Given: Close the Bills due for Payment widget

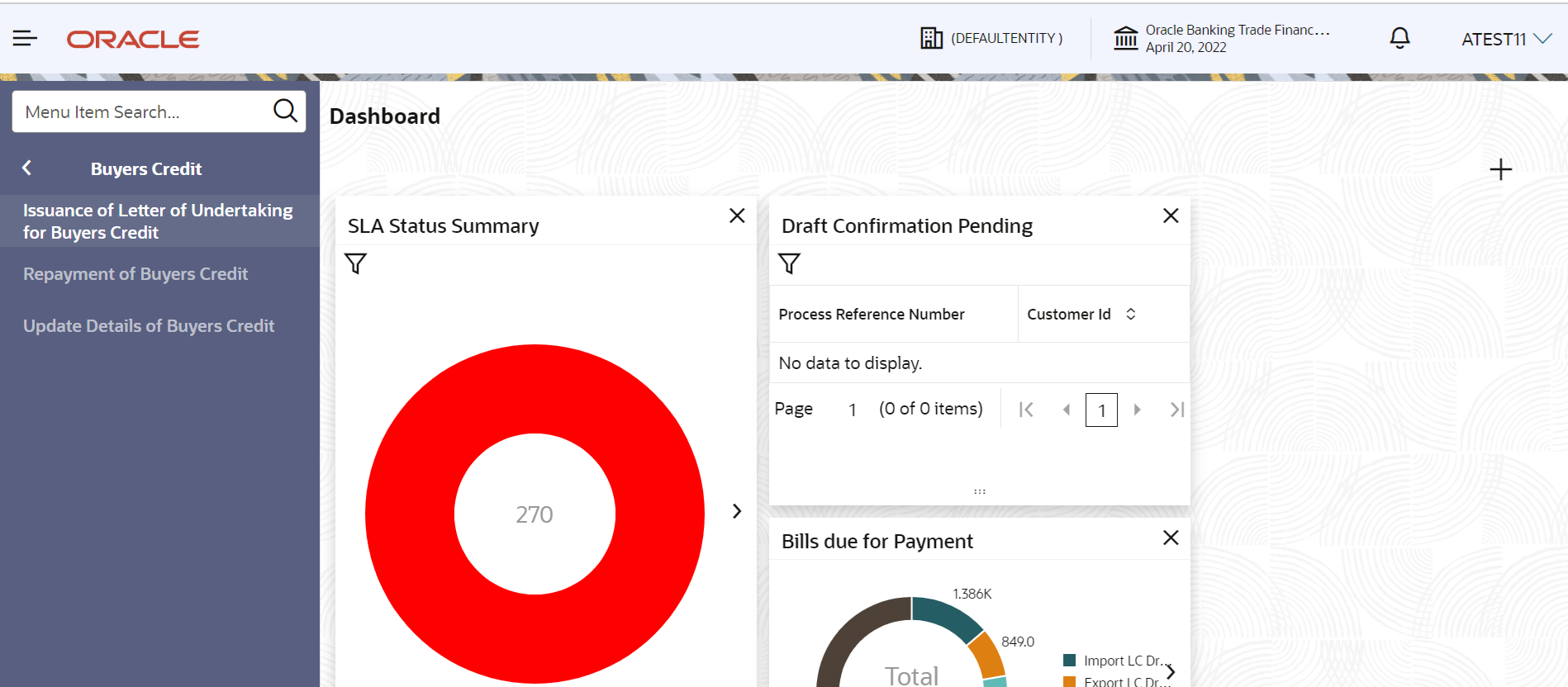Looking at the screenshot, I should pos(1171,538).
